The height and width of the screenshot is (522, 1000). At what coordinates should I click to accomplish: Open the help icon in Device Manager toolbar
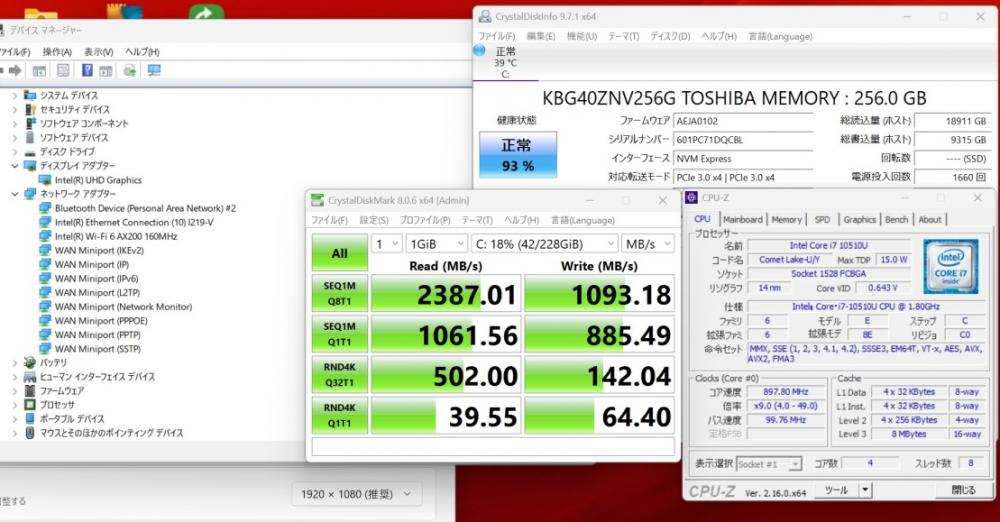(87, 70)
